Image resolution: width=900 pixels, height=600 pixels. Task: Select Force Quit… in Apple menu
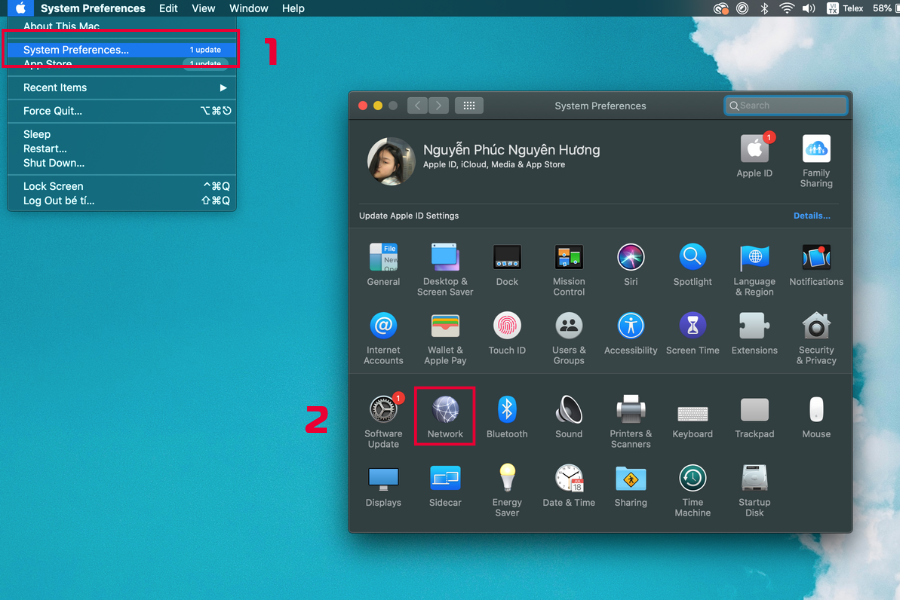53,111
